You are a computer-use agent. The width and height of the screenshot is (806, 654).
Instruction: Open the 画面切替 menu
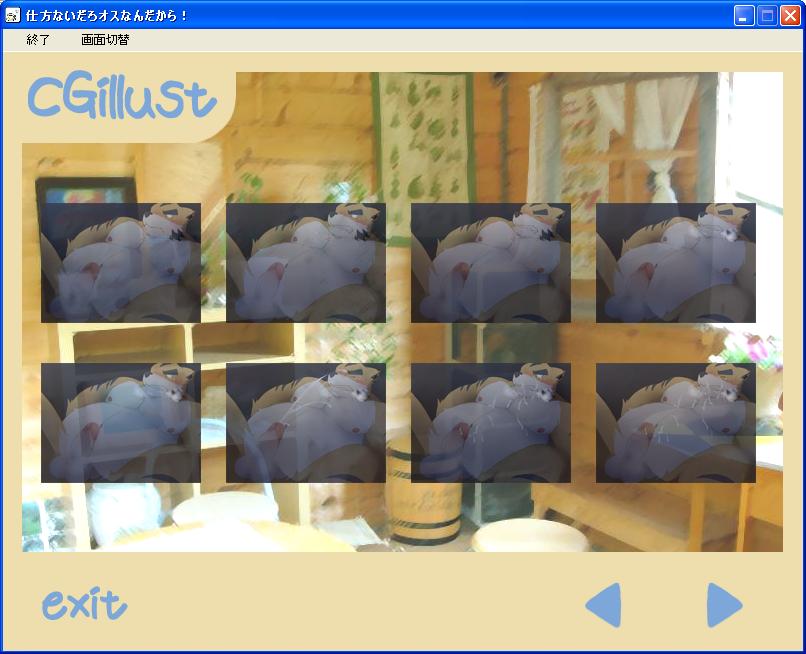click(x=105, y=40)
